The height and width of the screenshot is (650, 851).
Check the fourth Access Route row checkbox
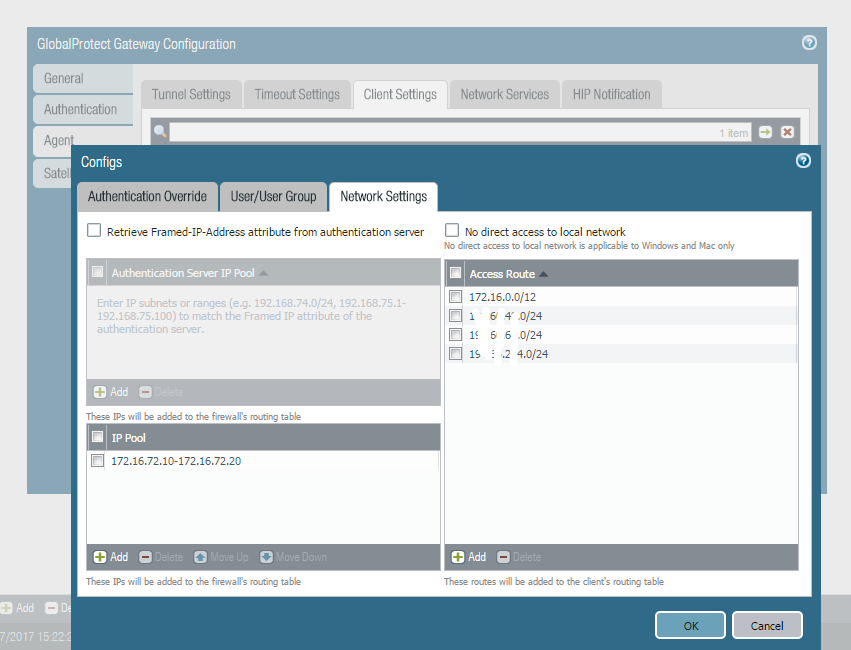click(455, 354)
